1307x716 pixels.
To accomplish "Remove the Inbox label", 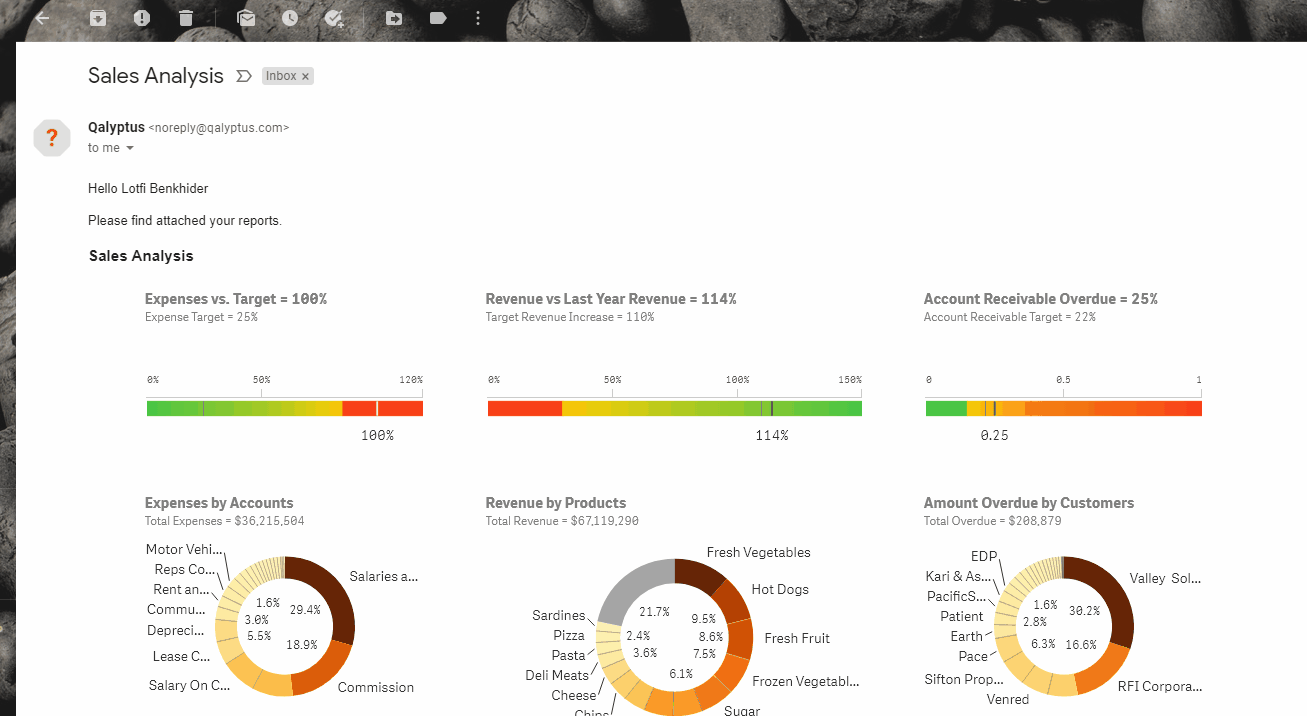I will click(306, 76).
